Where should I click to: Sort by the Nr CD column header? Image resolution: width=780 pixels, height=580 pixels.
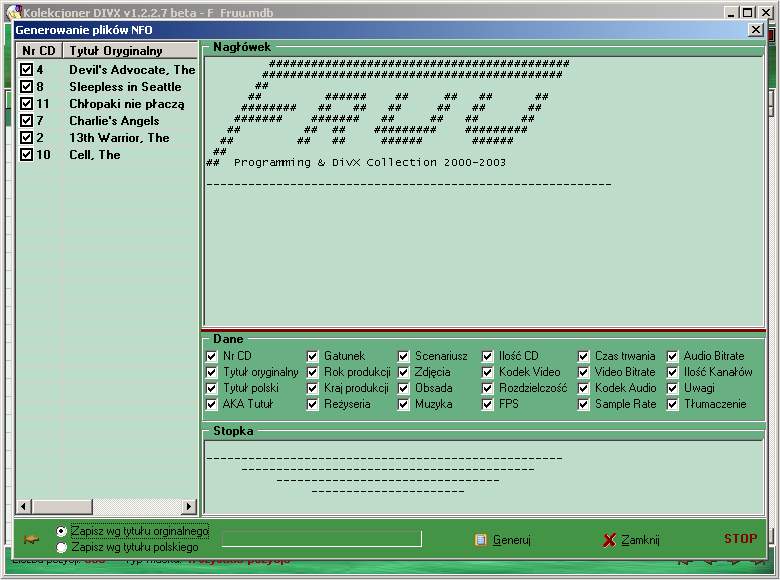click(x=38, y=51)
